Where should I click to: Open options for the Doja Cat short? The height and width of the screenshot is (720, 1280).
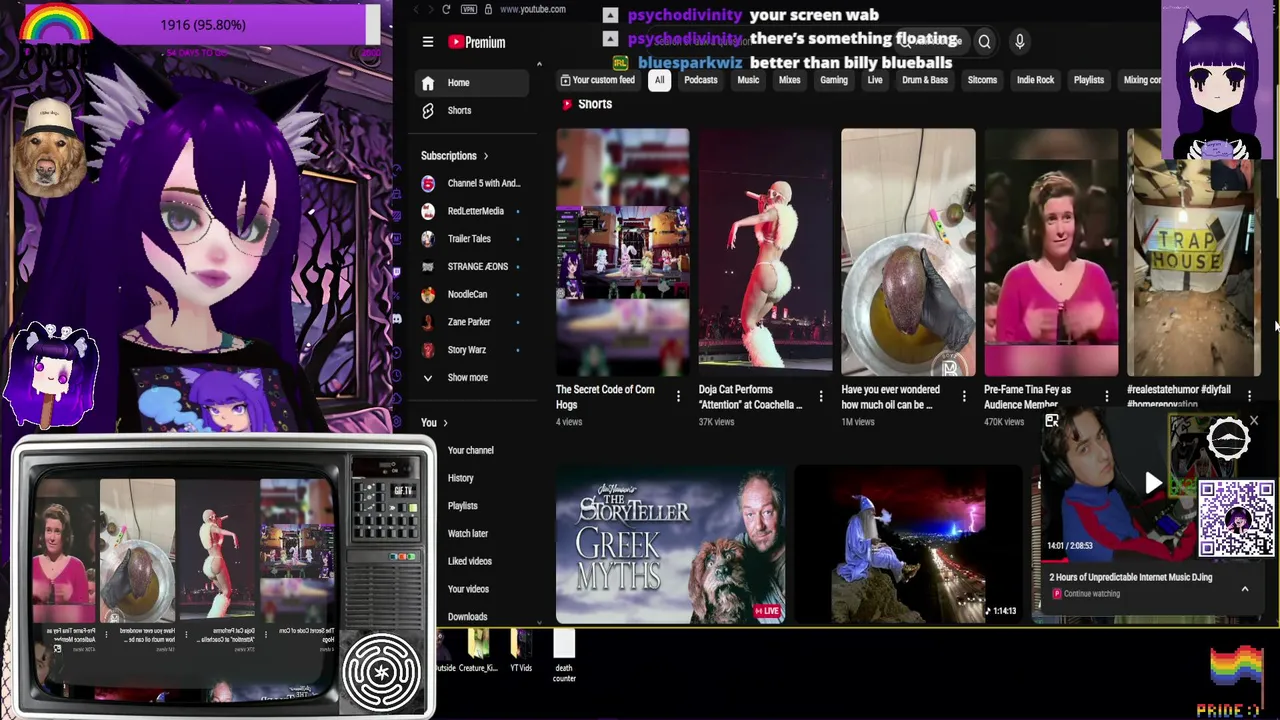(x=821, y=397)
